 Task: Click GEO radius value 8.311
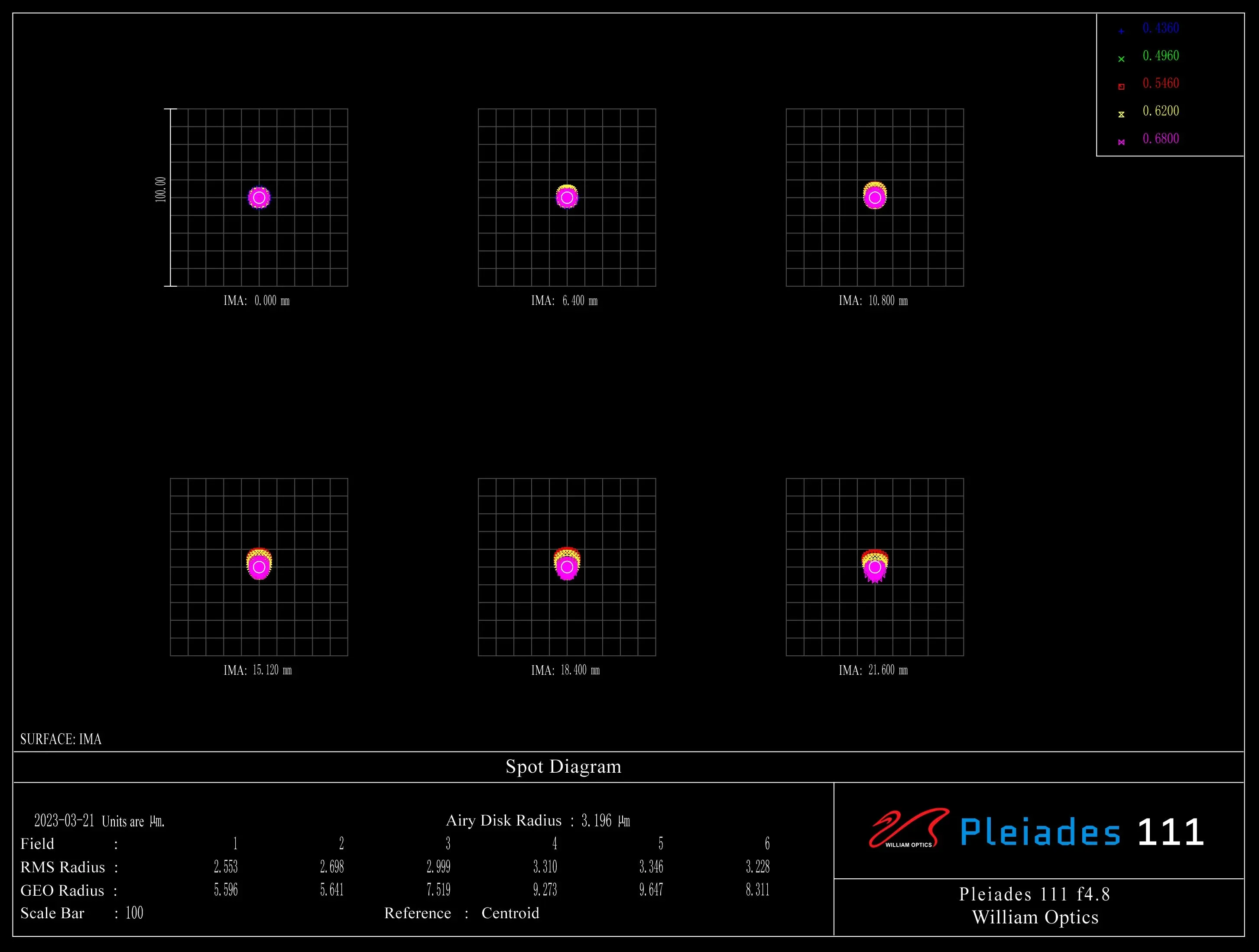click(758, 890)
